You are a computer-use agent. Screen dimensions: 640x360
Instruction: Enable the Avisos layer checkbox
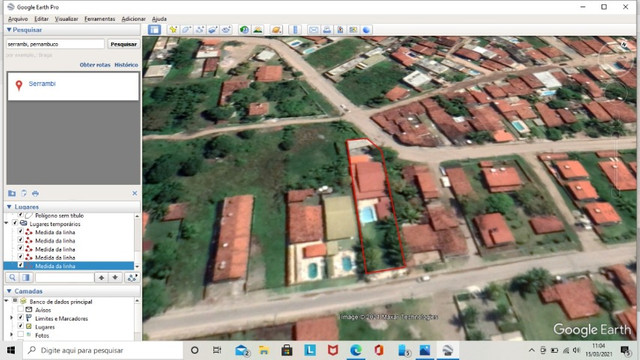click(x=20, y=310)
